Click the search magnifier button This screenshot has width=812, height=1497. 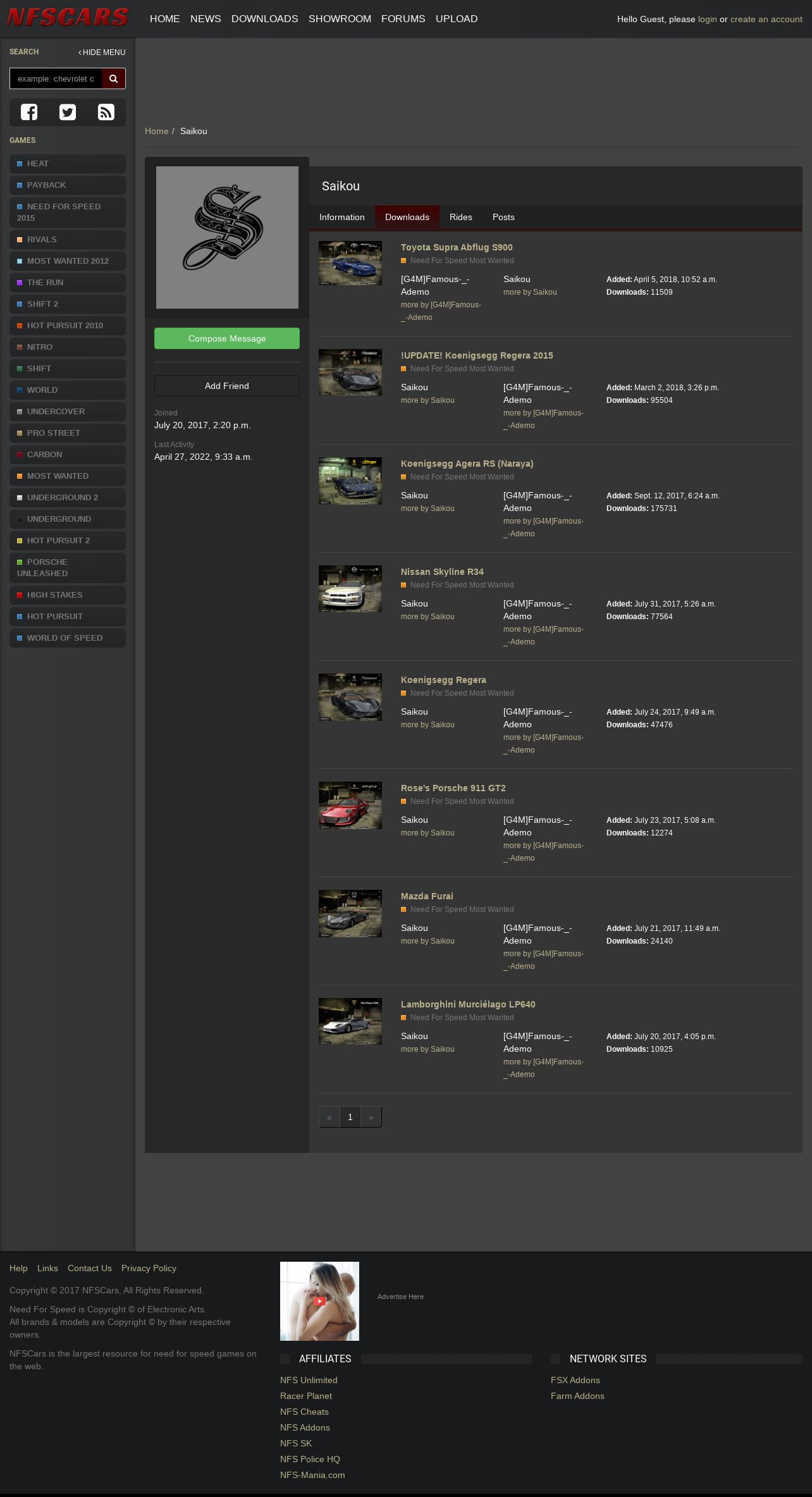[114, 78]
